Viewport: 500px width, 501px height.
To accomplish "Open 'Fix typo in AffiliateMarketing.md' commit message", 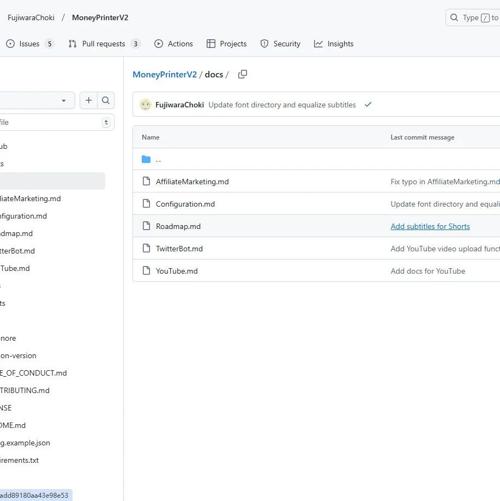I will (x=445, y=182).
